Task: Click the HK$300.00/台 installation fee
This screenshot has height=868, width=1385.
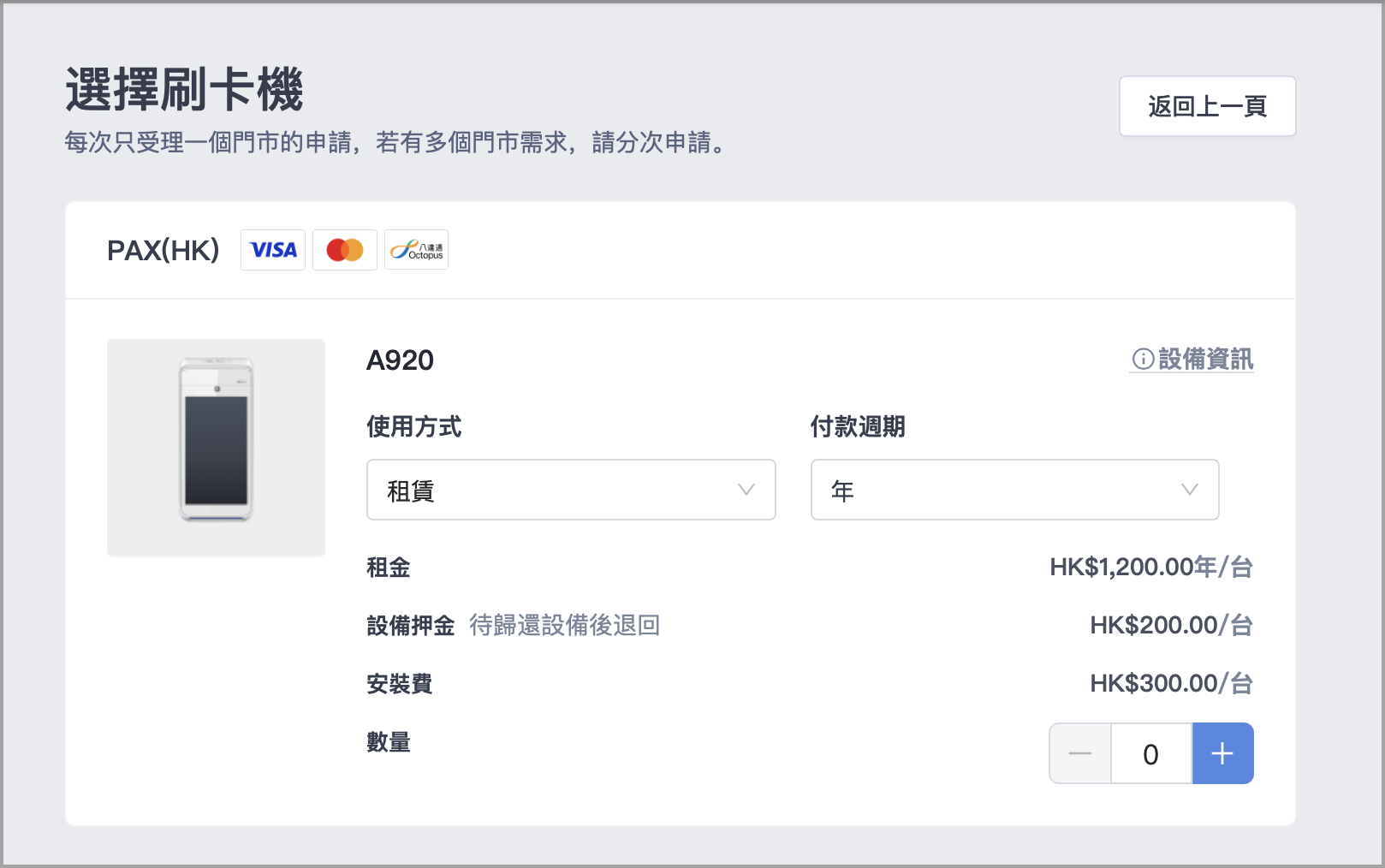Action: [x=1171, y=683]
